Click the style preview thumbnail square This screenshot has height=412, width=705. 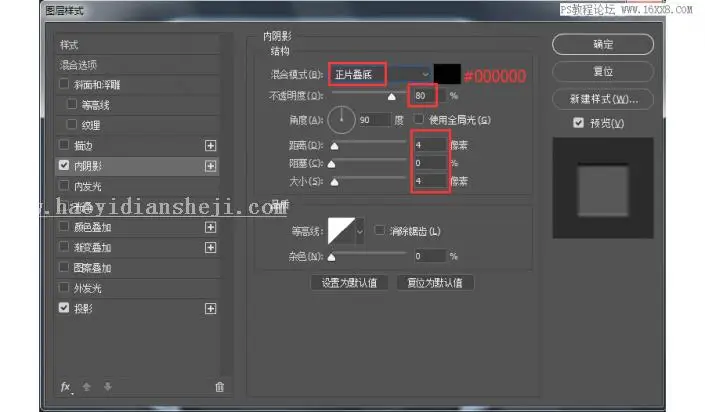point(603,188)
